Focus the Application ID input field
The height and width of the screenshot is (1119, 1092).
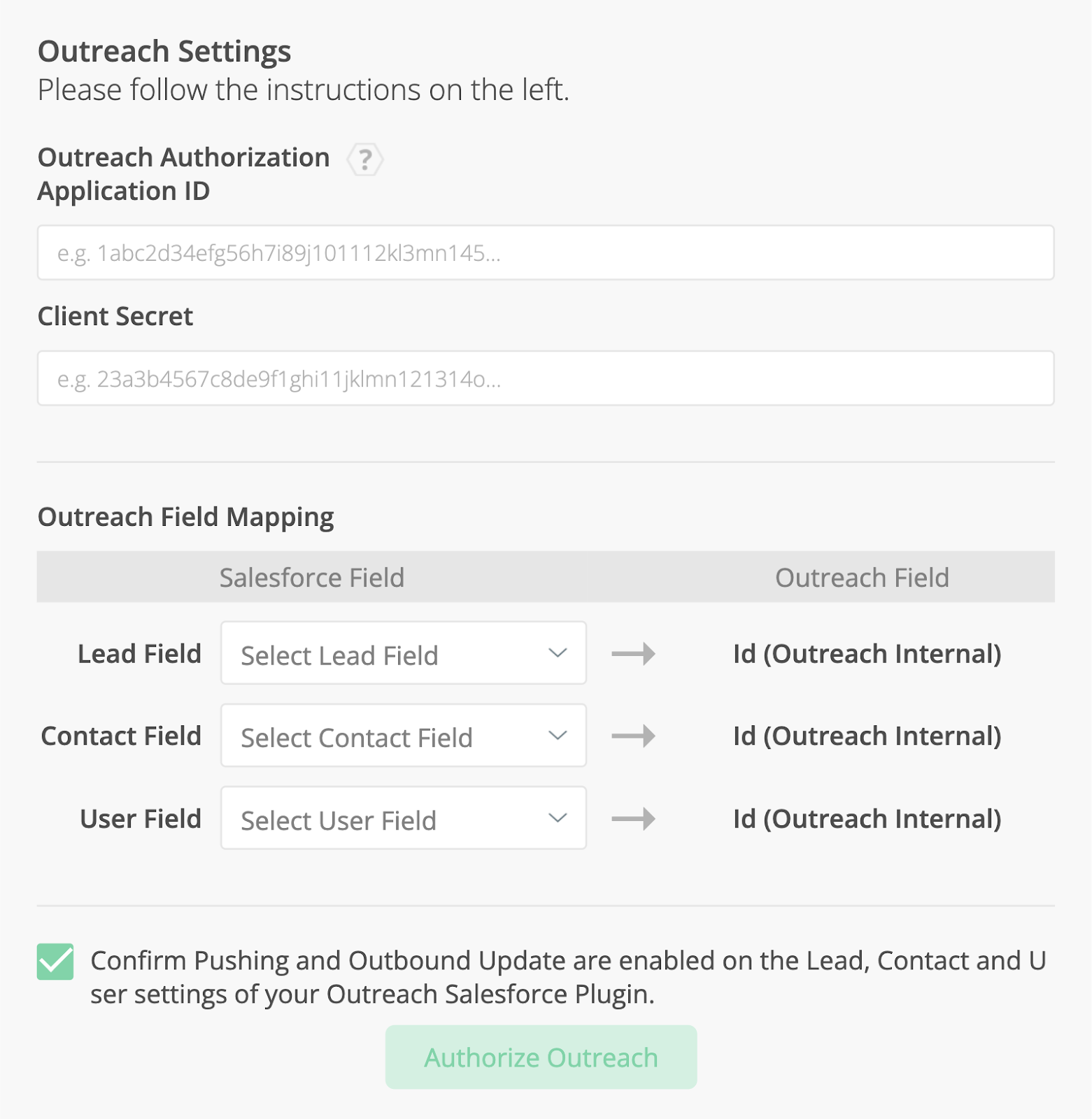[545, 253]
